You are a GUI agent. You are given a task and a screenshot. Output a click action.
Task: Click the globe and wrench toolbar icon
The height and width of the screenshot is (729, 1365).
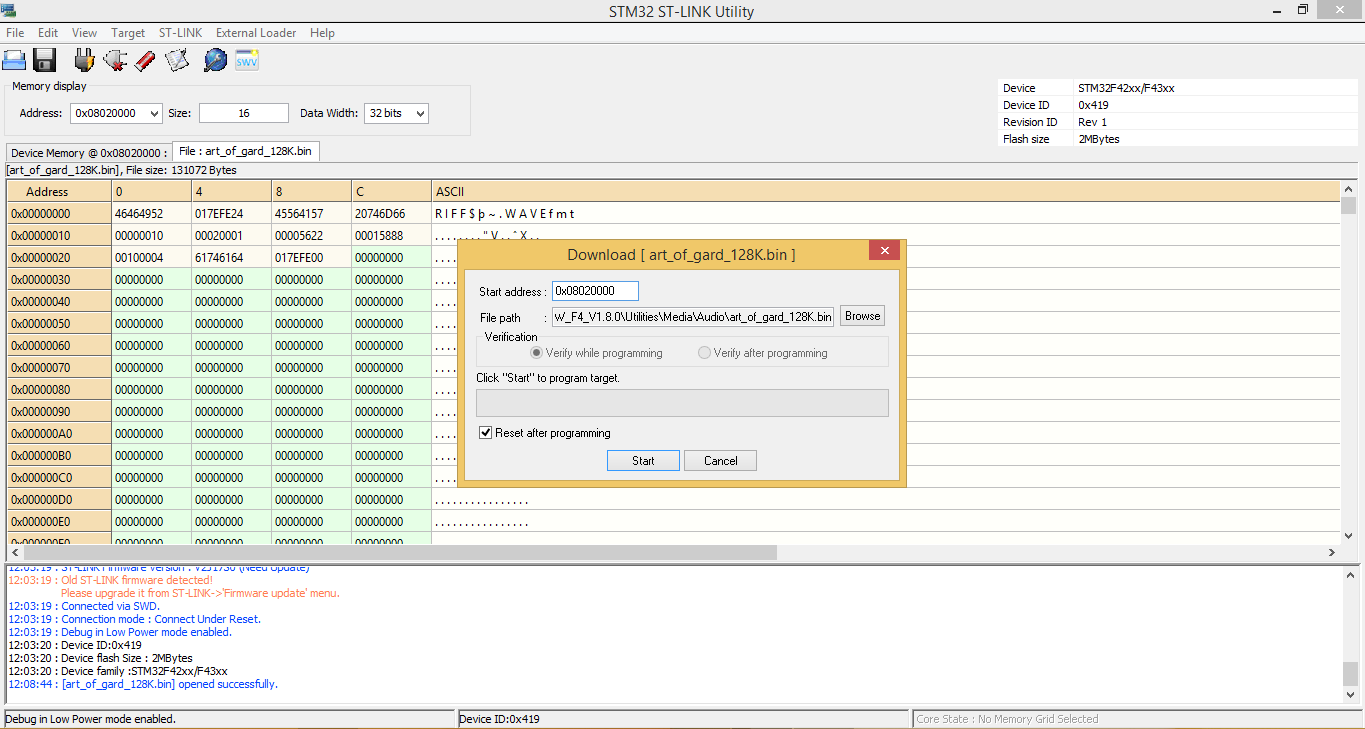pyautogui.click(x=215, y=60)
